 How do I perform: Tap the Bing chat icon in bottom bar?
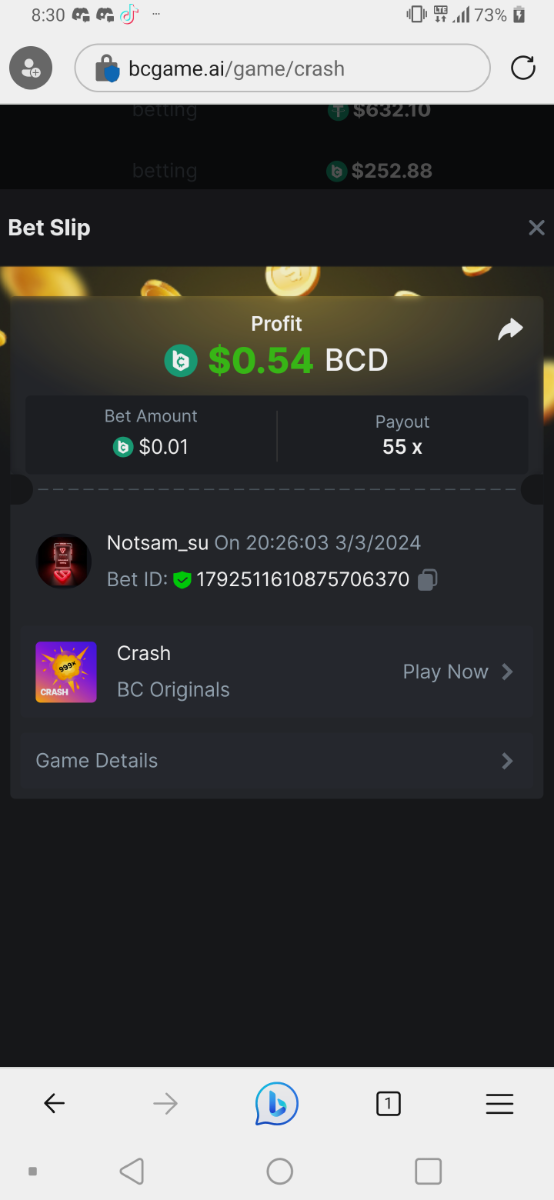tap(277, 1103)
